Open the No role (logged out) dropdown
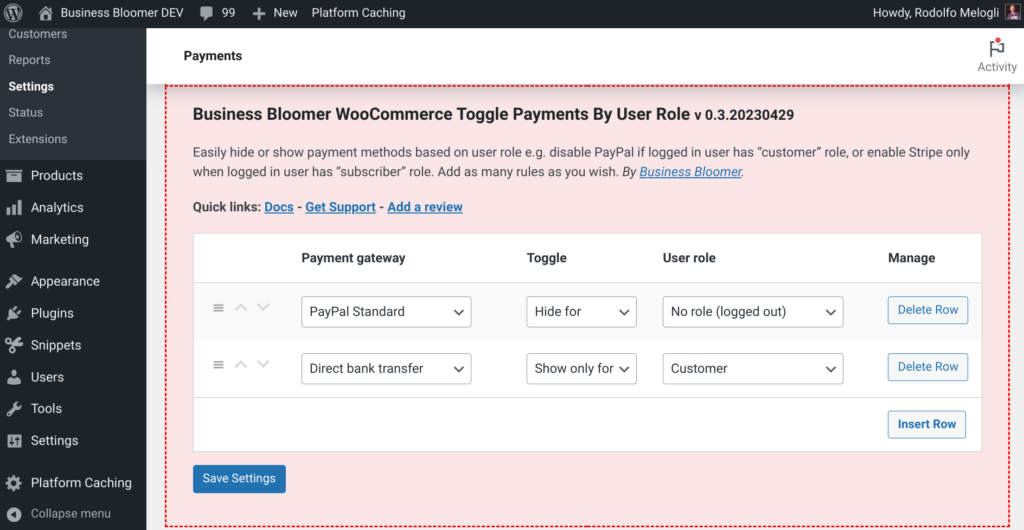1024x530 pixels. pyautogui.click(x=753, y=312)
